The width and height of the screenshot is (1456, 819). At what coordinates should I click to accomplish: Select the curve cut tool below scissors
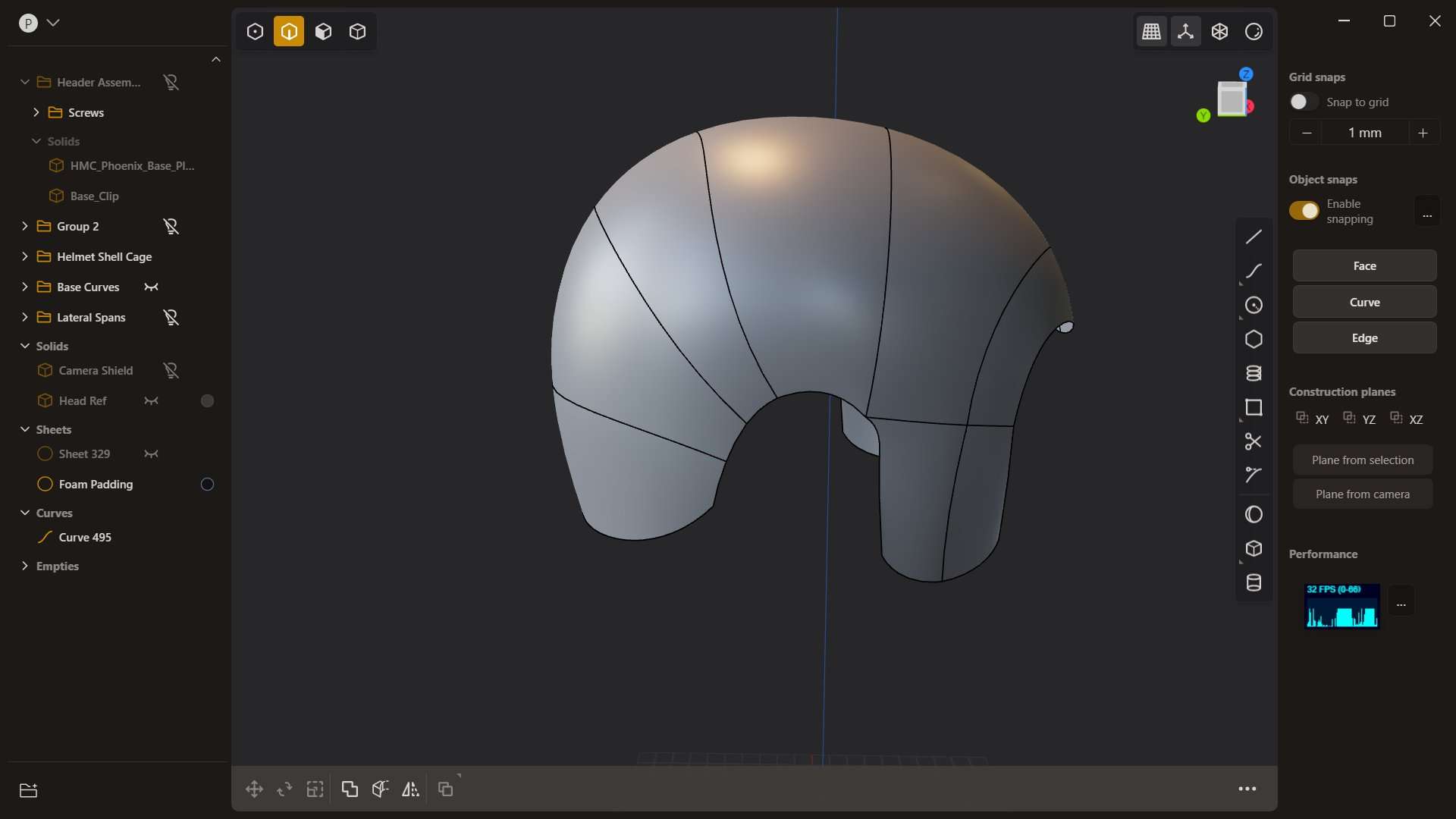(1254, 475)
